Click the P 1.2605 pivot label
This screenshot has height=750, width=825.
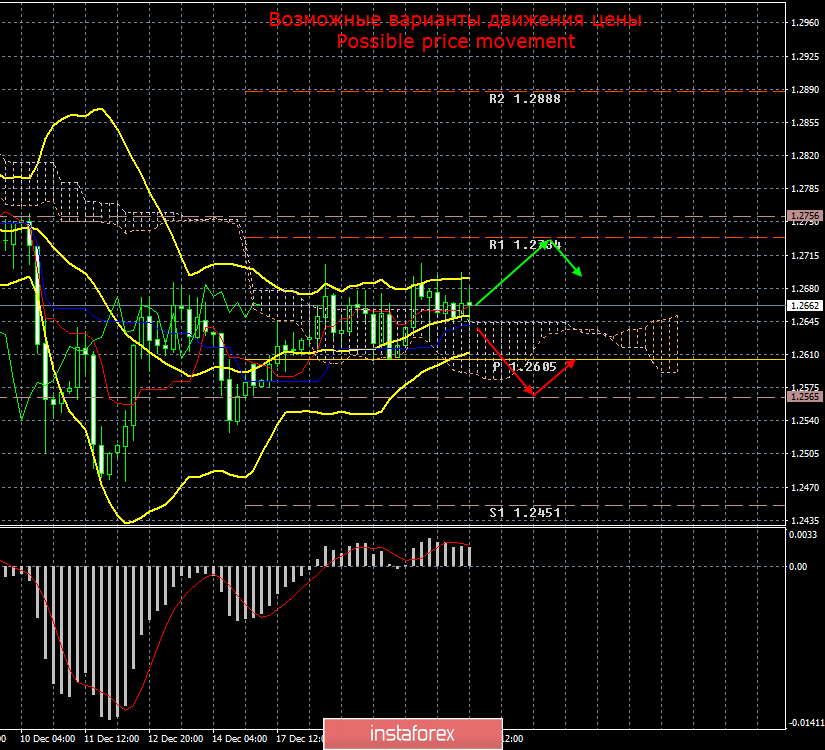click(x=525, y=367)
